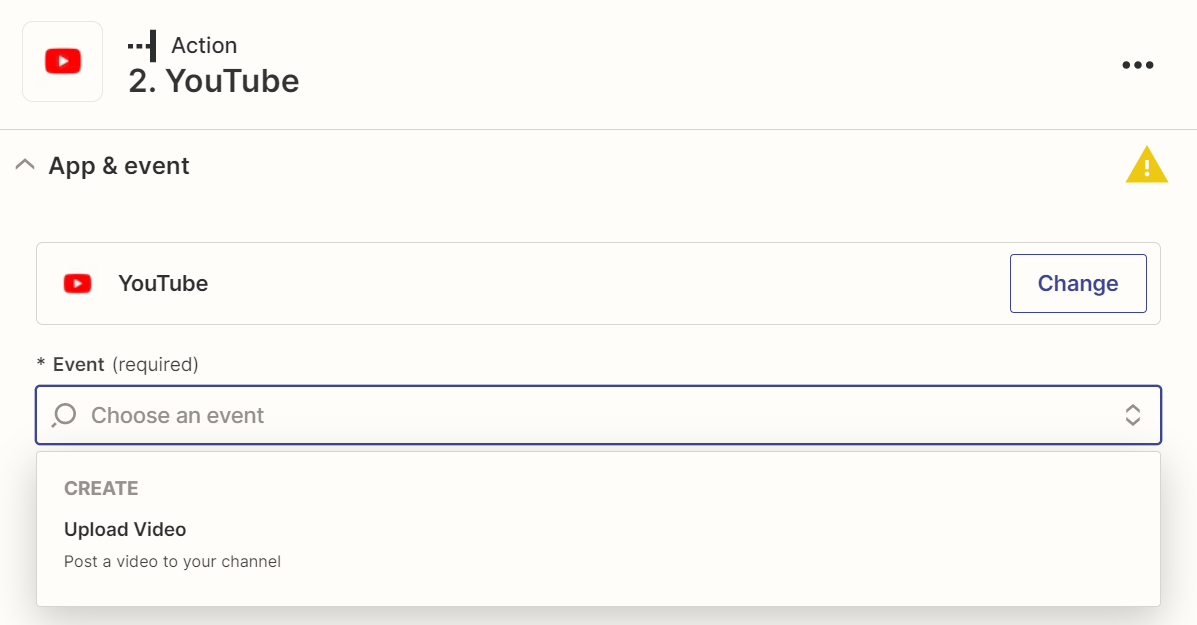Image resolution: width=1197 pixels, height=625 pixels.
Task: Click the Action step-type icon beside Action
Action: [142, 46]
